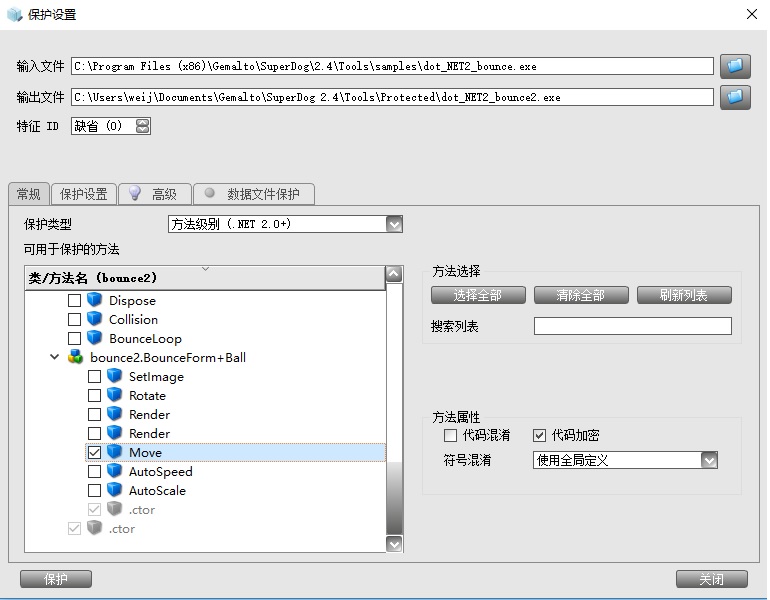Click the 选择全部 button
This screenshot has width=770, height=600.
click(477, 295)
